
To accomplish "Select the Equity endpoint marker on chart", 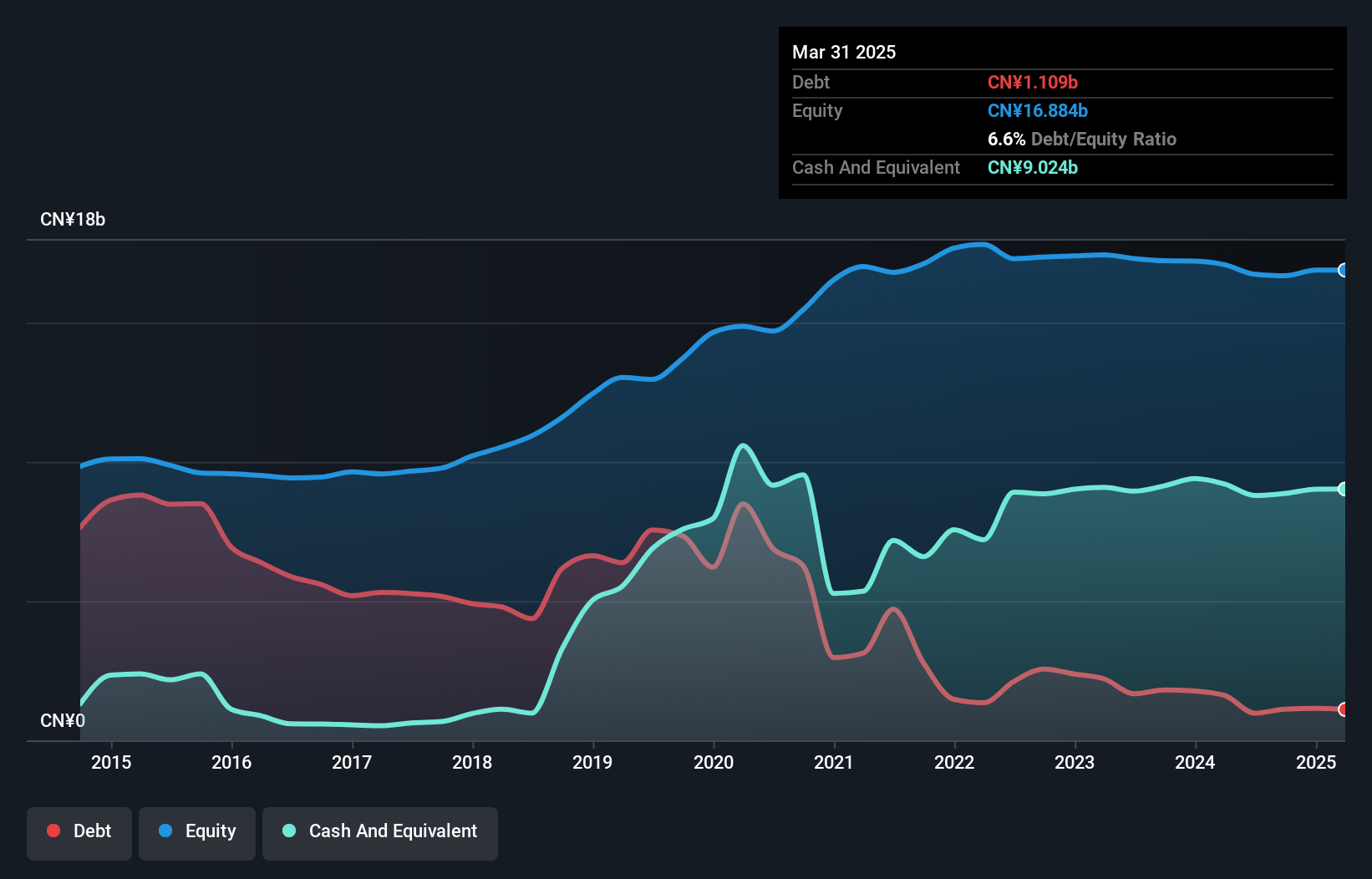I will pyautogui.click(x=1343, y=270).
